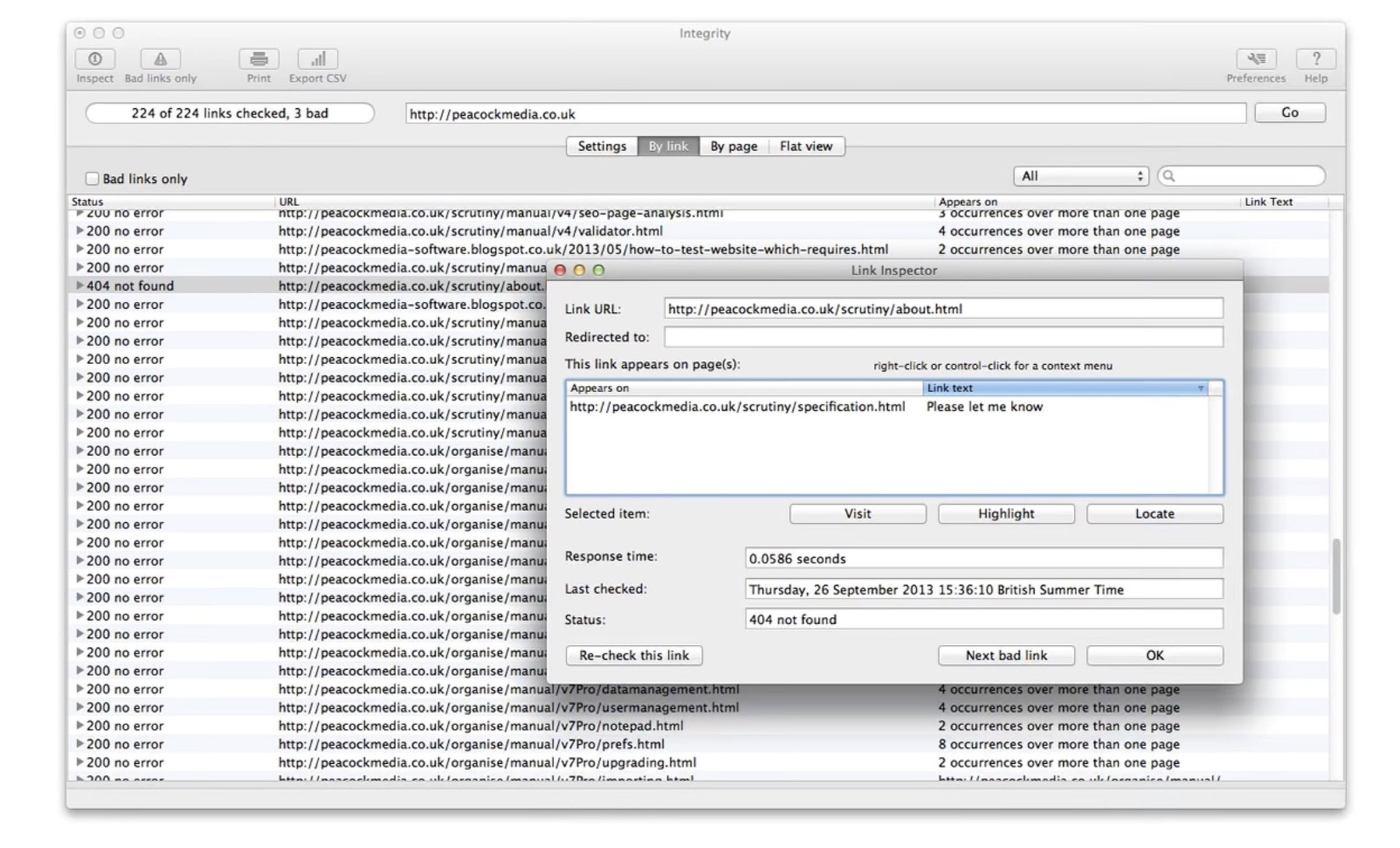Click the Highlight button
The width and height of the screenshot is (1400, 848).
click(x=1006, y=514)
